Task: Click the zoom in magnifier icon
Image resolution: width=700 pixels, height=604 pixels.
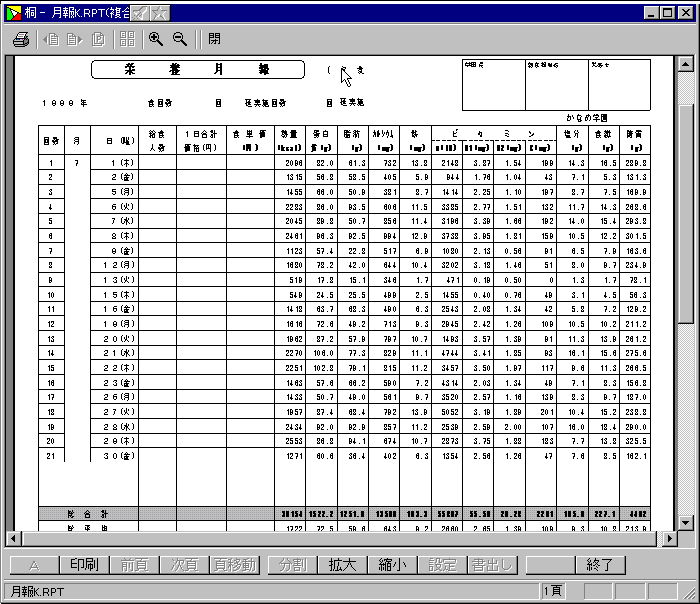Action: point(156,40)
